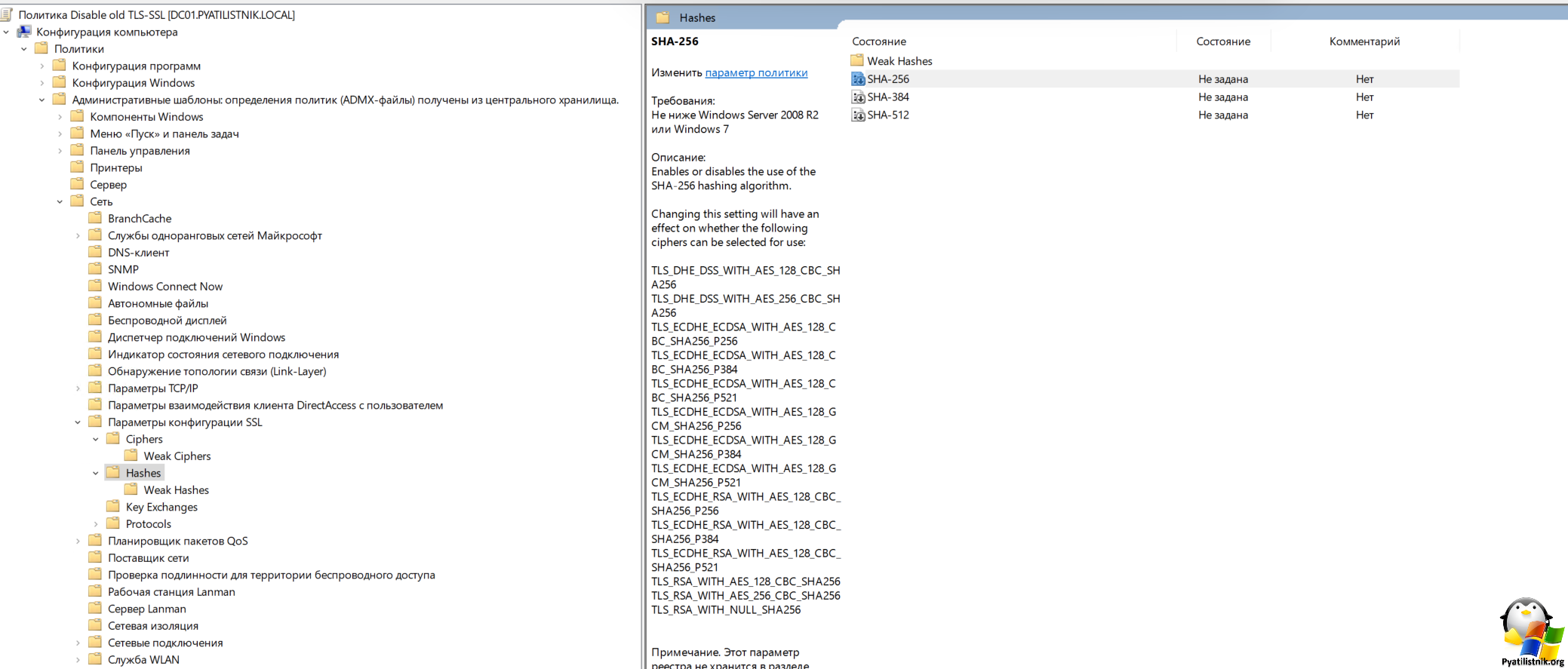Image resolution: width=1568 pixels, height=669 pixels.
Task: Collapse the Сеть tree node
Action: coord(60,201)
